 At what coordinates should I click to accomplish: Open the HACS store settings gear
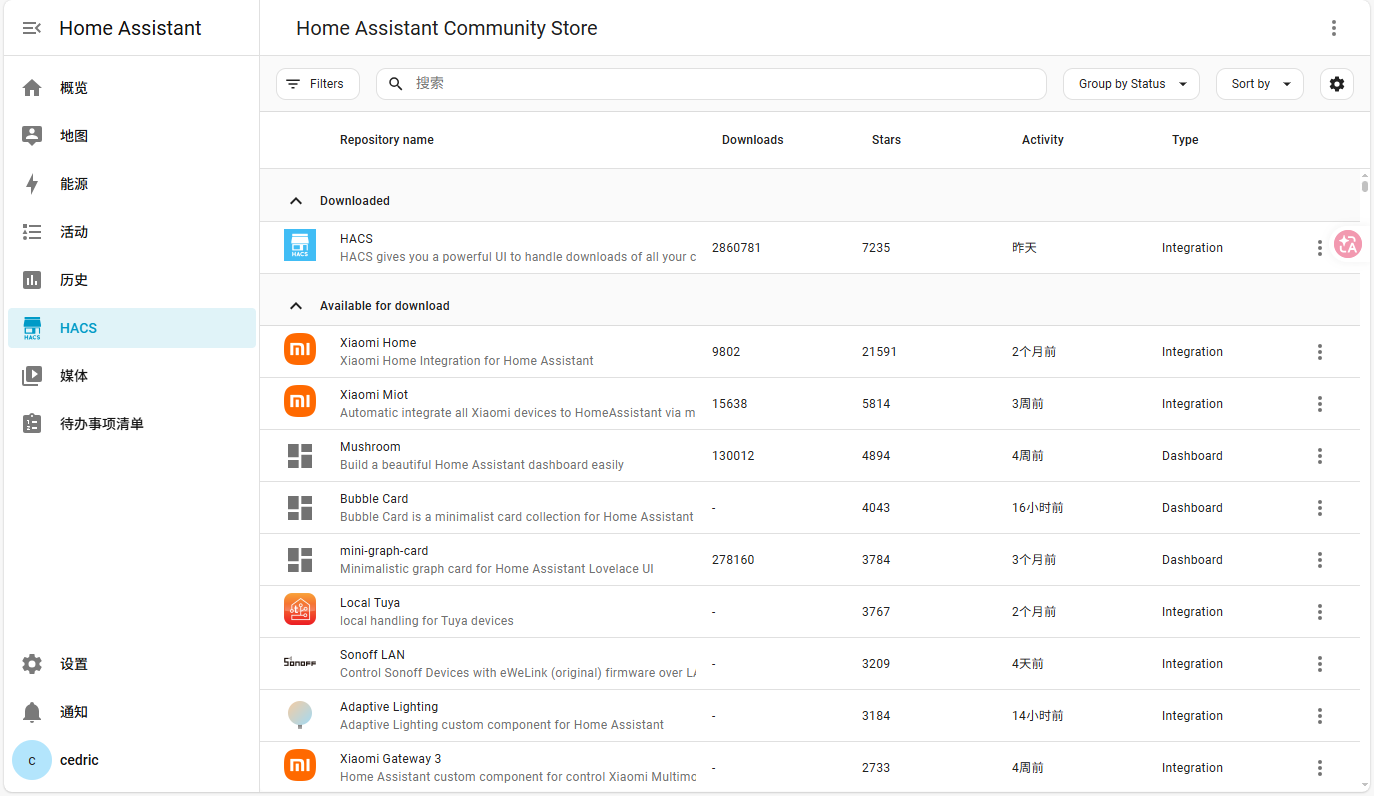1337,84
